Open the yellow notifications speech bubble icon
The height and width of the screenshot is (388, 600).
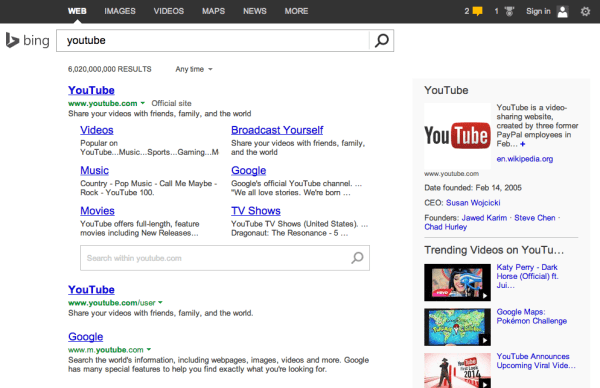point(478,11)
